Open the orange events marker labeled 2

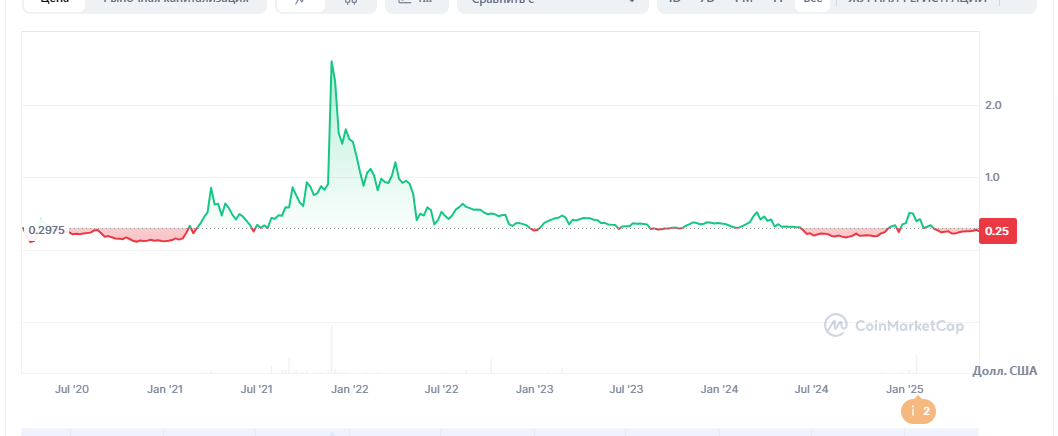pos(918,410)
